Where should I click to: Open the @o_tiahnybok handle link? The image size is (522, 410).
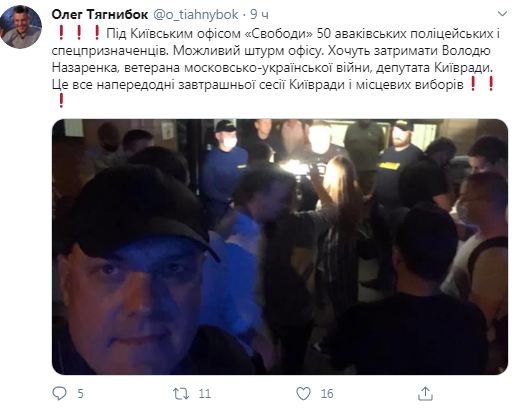[196, 15]
